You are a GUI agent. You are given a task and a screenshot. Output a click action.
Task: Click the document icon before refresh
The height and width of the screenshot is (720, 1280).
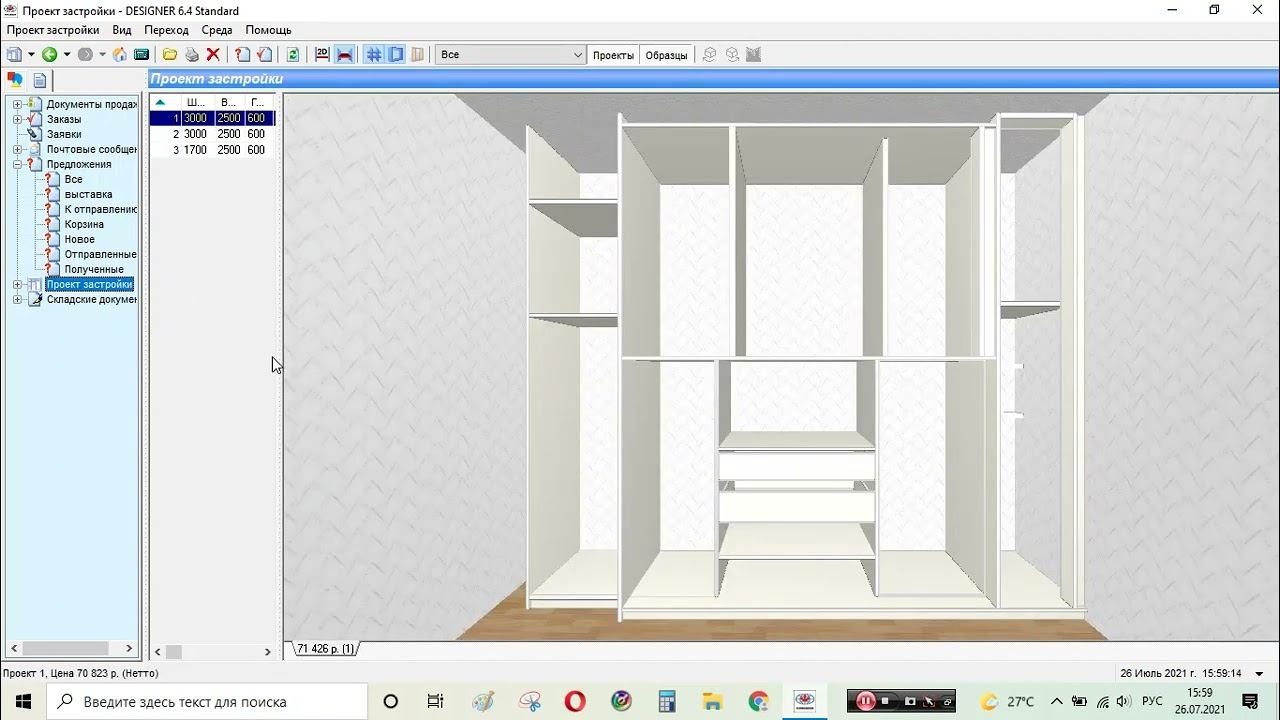pyautogui.click(x=264, y=55)
